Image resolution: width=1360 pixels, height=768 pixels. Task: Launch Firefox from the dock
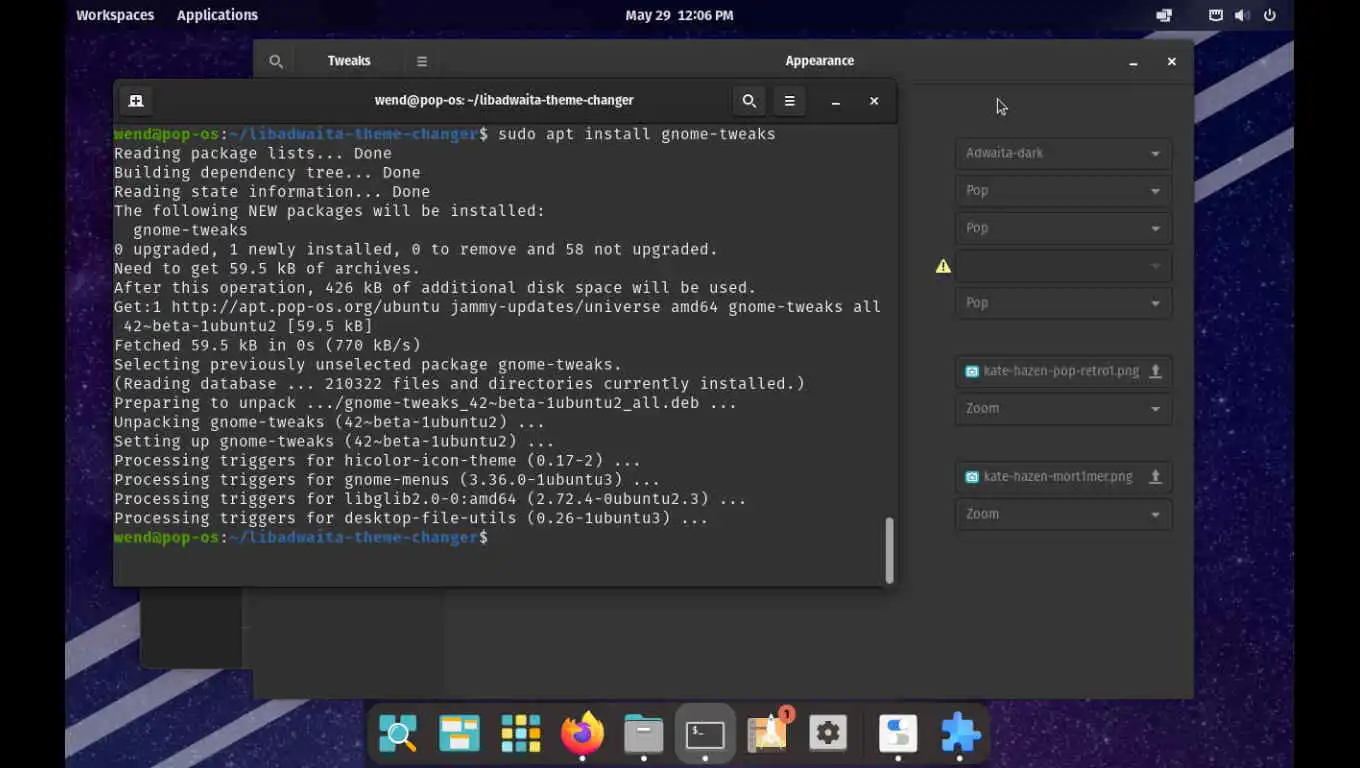tap(582, 734)
